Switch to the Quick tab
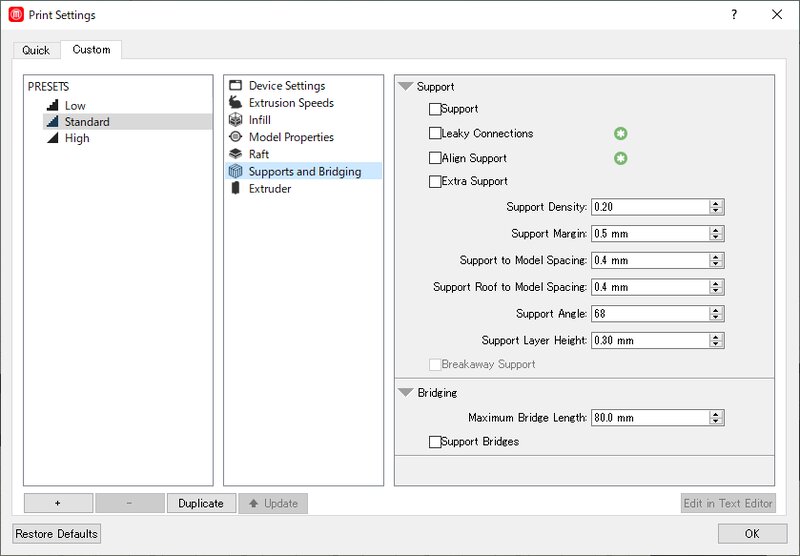This screenshot has height=556, width=800. pyautogui.click(x=36, y=50)
